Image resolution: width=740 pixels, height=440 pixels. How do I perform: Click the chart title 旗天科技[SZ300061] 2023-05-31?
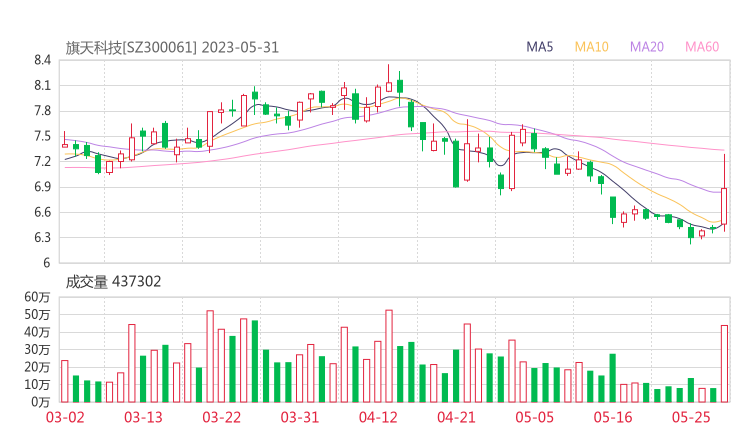(x=172, y=48)
